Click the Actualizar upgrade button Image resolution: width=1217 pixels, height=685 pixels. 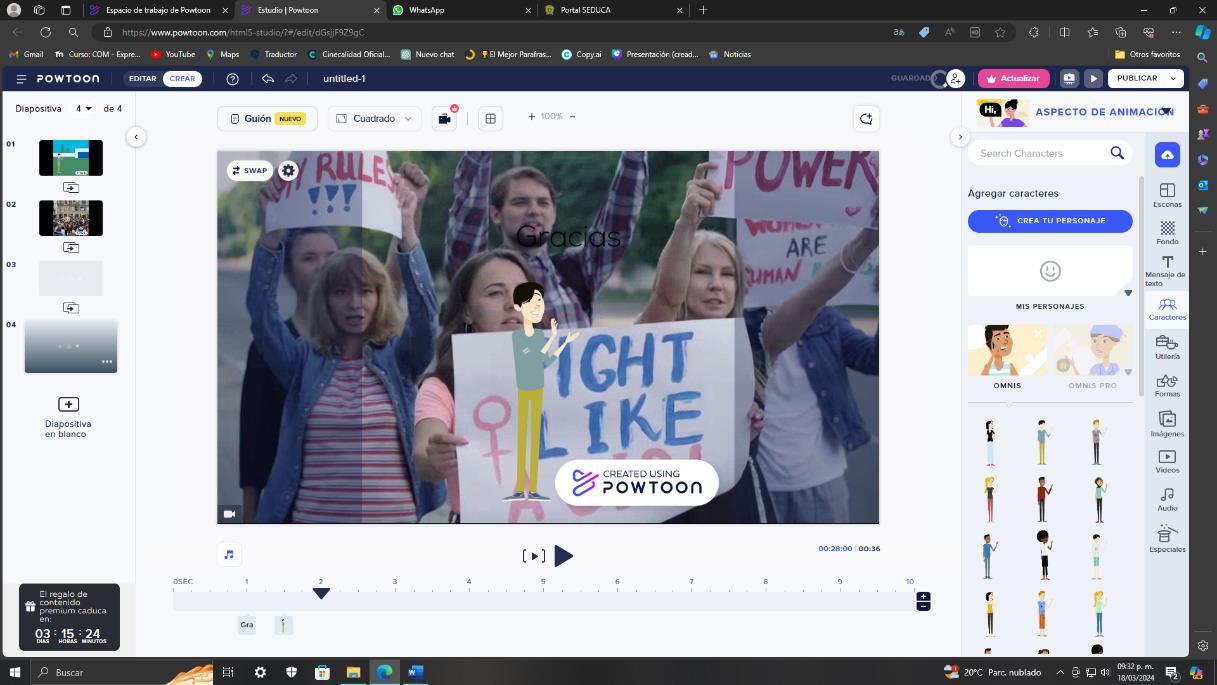[1013, 78]
